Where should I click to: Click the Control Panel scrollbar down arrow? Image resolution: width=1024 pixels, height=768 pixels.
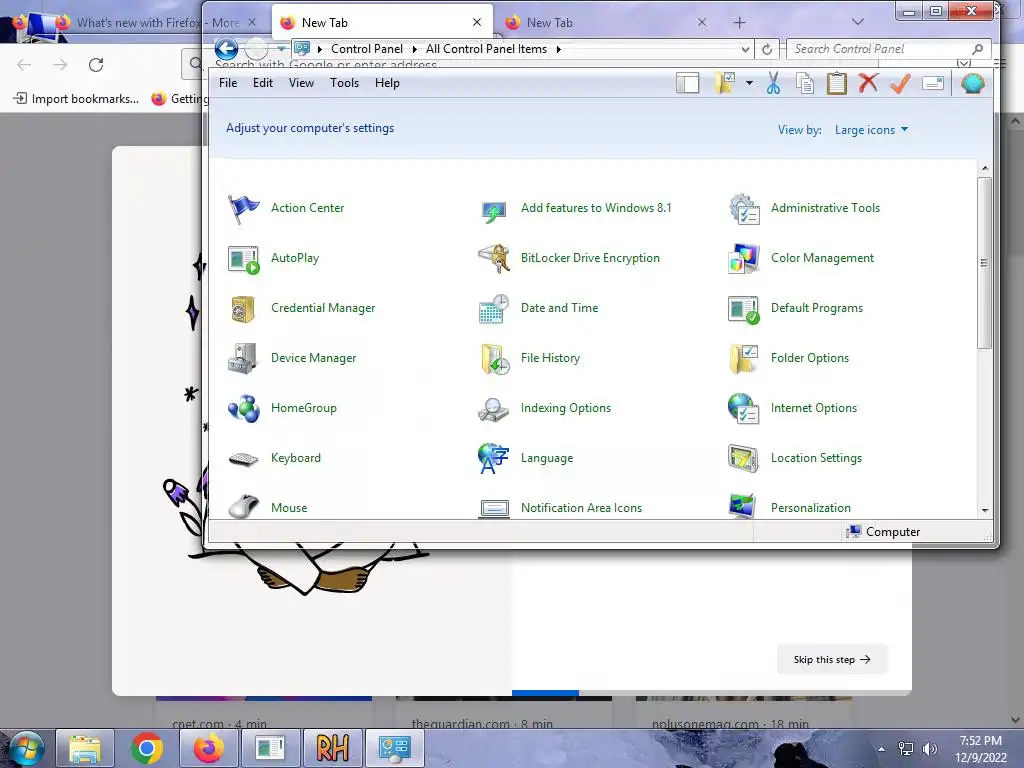coord(985,511)
